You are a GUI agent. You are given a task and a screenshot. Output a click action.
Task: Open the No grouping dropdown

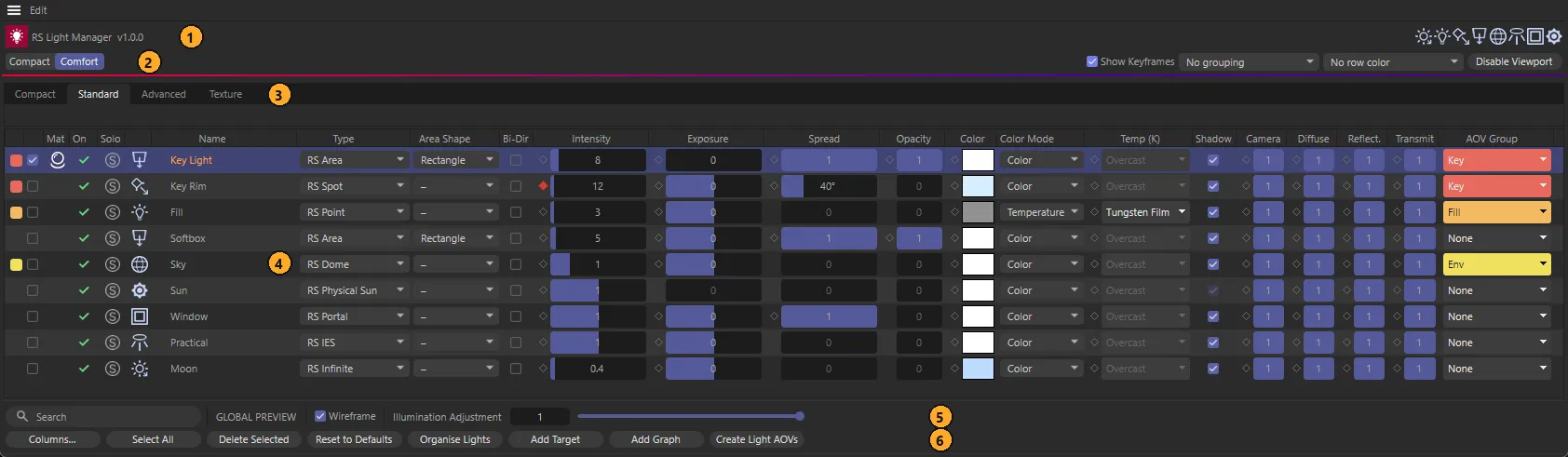coord(1249,62)
